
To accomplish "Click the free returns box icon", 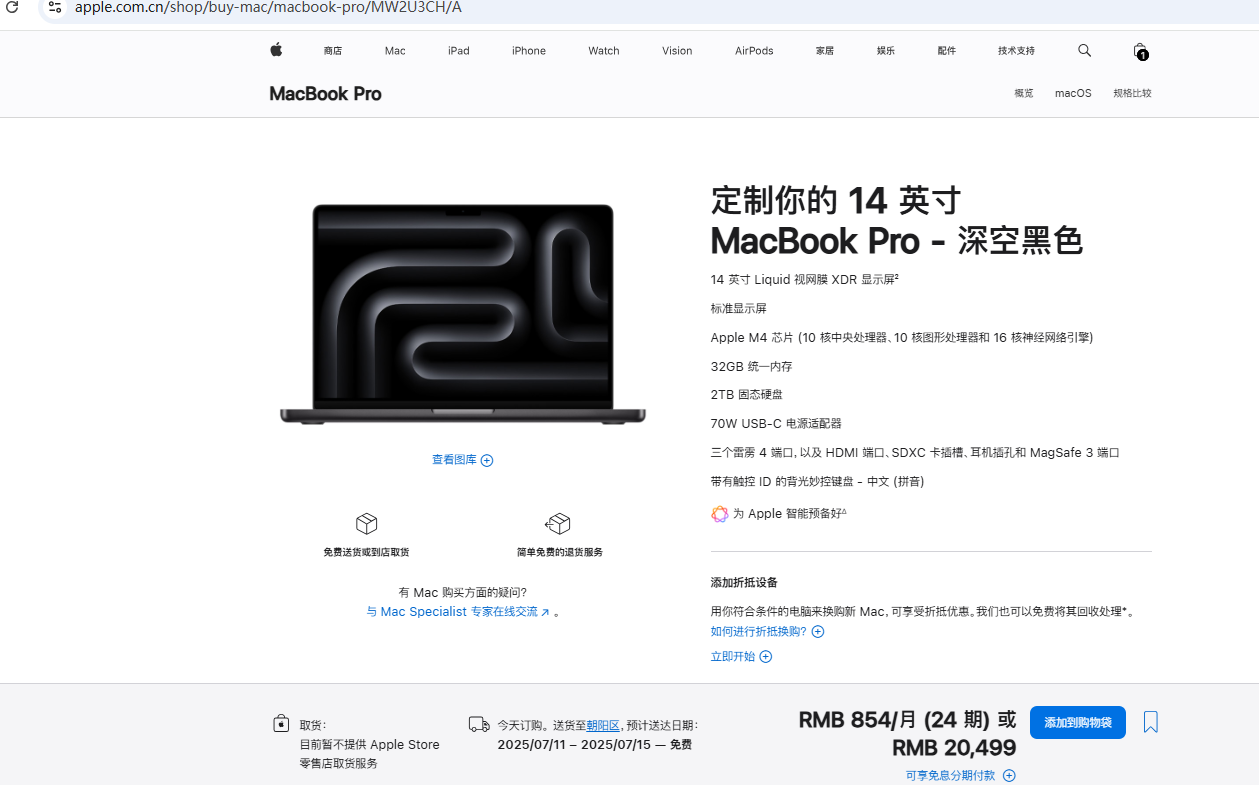I will coord(558,523).
